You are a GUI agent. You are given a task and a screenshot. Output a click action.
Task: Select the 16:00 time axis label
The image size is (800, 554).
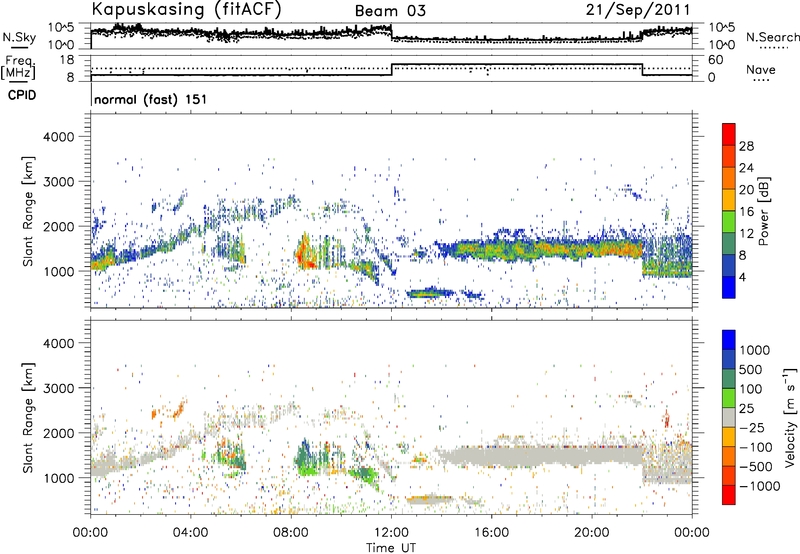point(491,533)
